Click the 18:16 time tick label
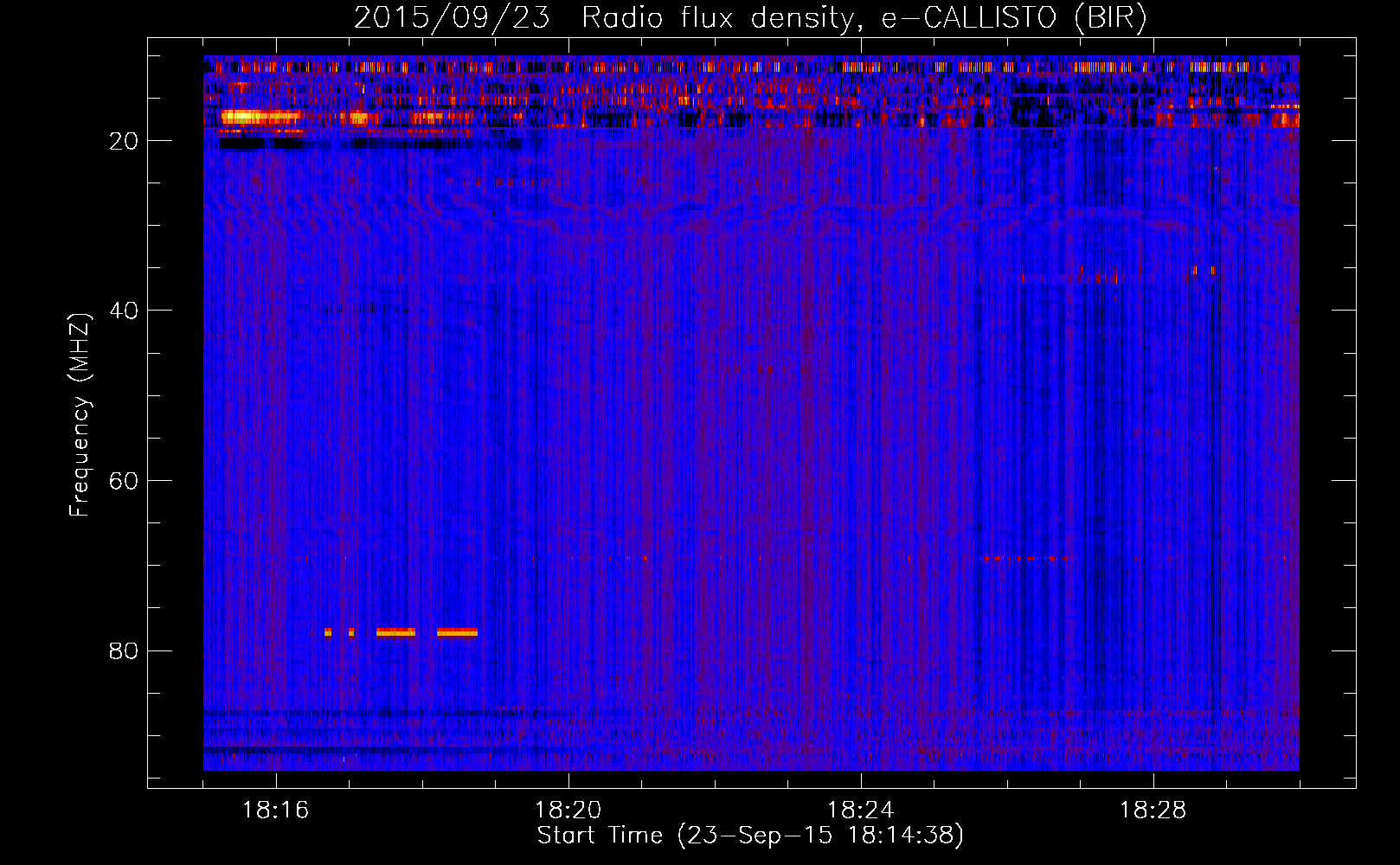This screenshot has height=865, width=1400. tap(276, 811)
